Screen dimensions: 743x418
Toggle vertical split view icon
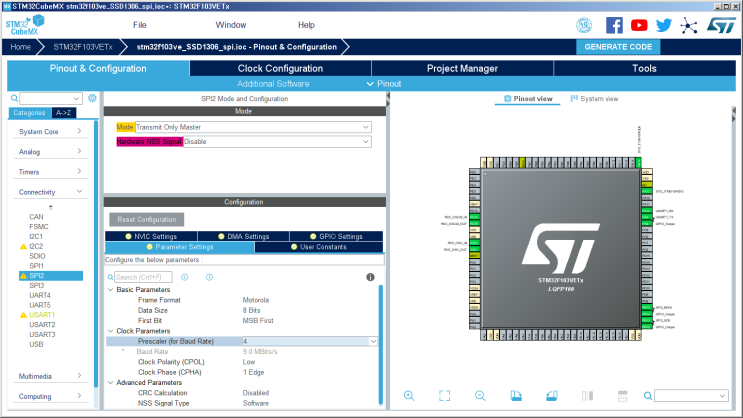click(587, 396)
